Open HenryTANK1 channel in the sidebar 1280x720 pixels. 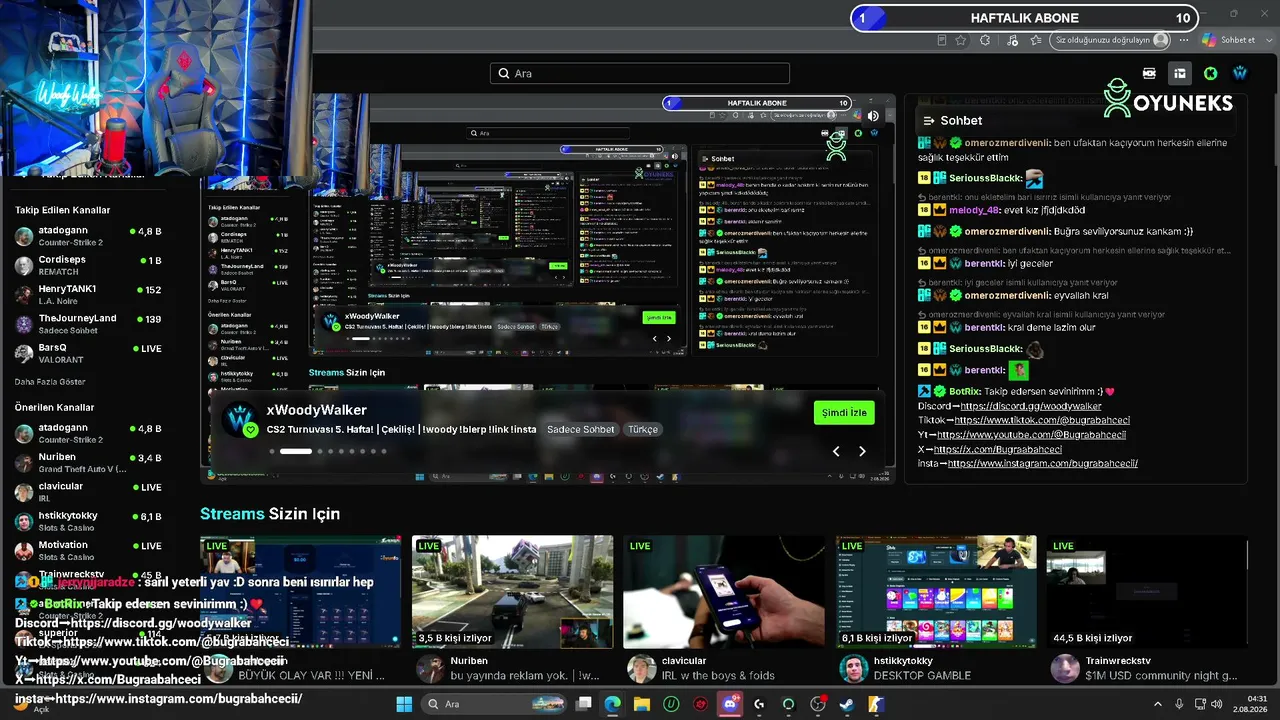(x=88, y=294)
